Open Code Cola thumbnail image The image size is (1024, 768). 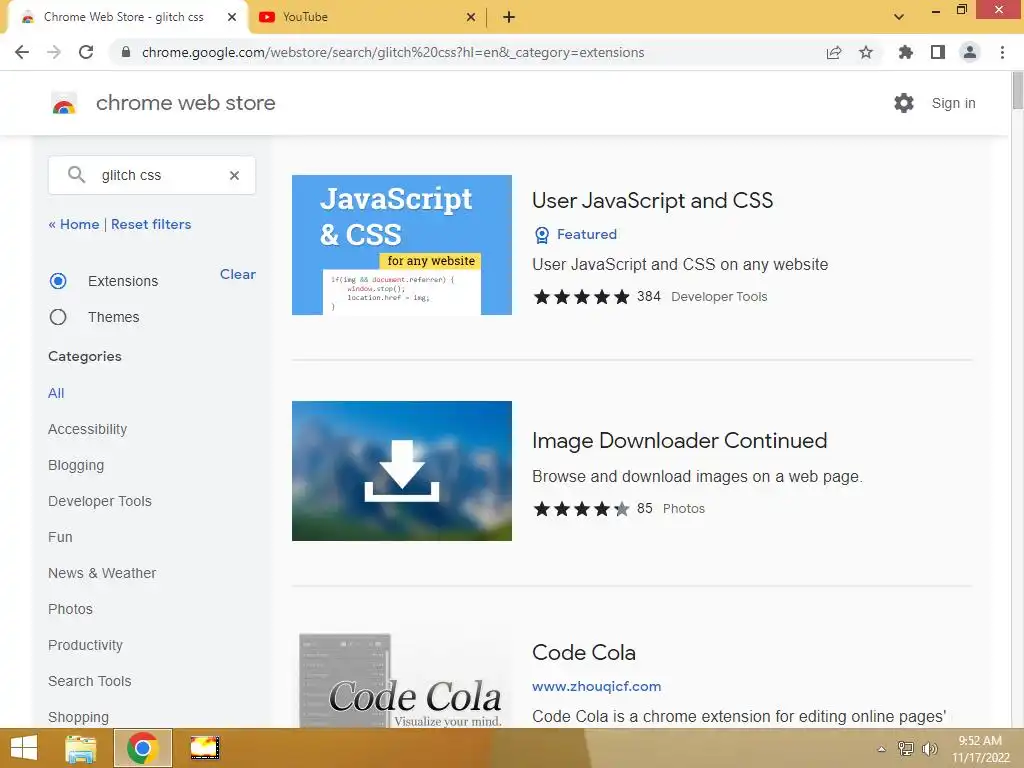402,680
